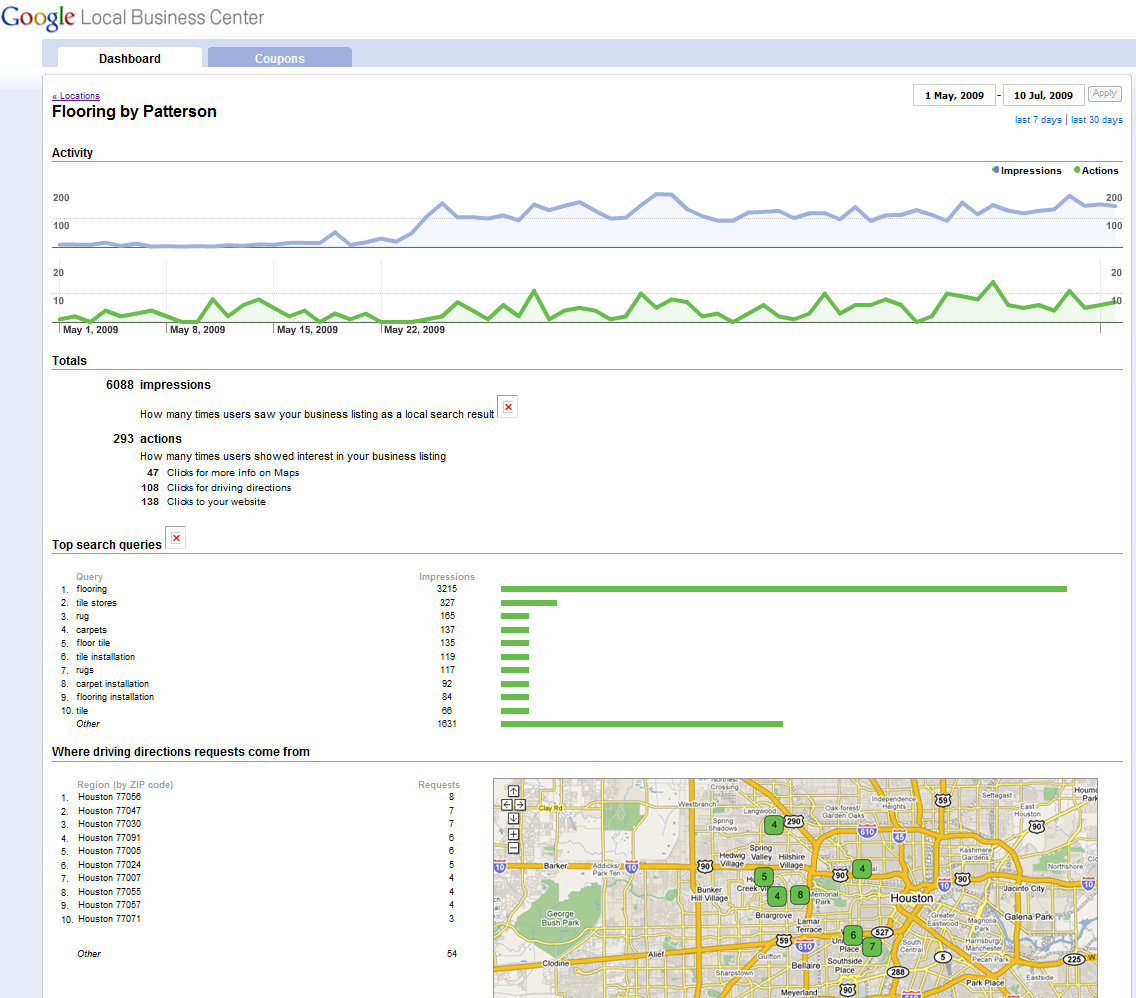Click 'Clicks to your website' line
Screen dimensions: 1136x998
tap(216, 501)
